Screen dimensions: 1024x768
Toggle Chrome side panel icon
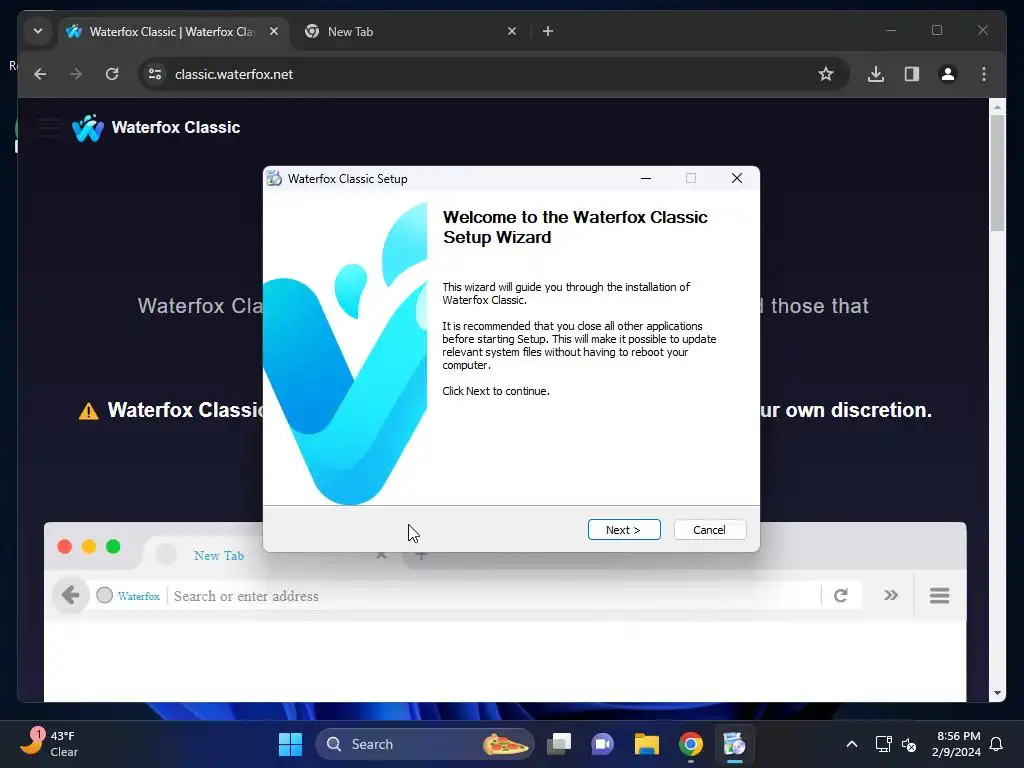[x=912, y=74]
